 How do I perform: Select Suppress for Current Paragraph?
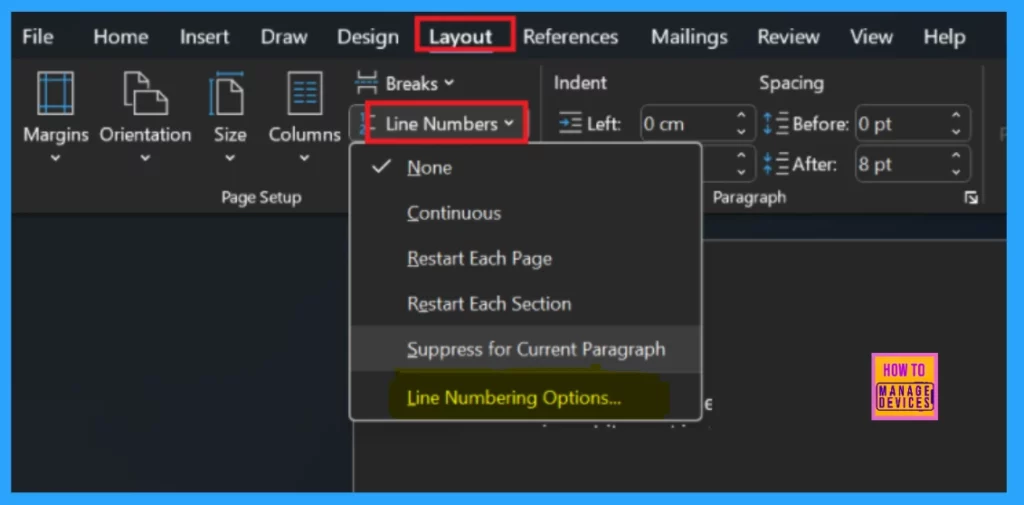coord(526,349)
